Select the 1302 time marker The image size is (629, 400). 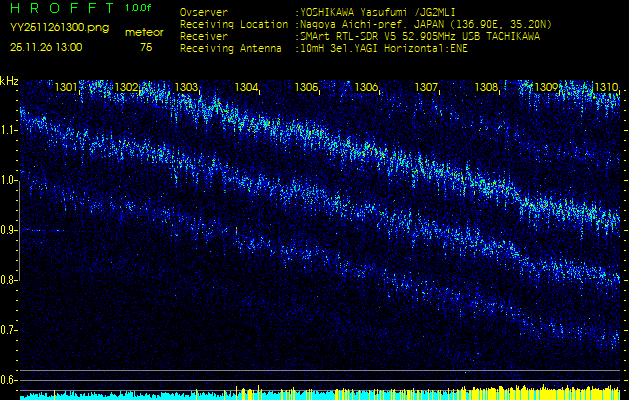[x=126, y=88]
